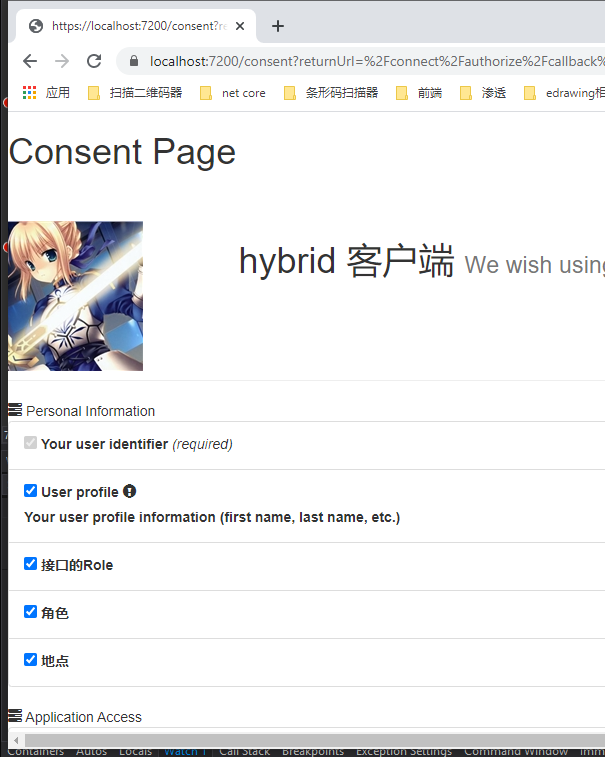
Task: Switch to the Locals tab
Action: click(135, 752)
